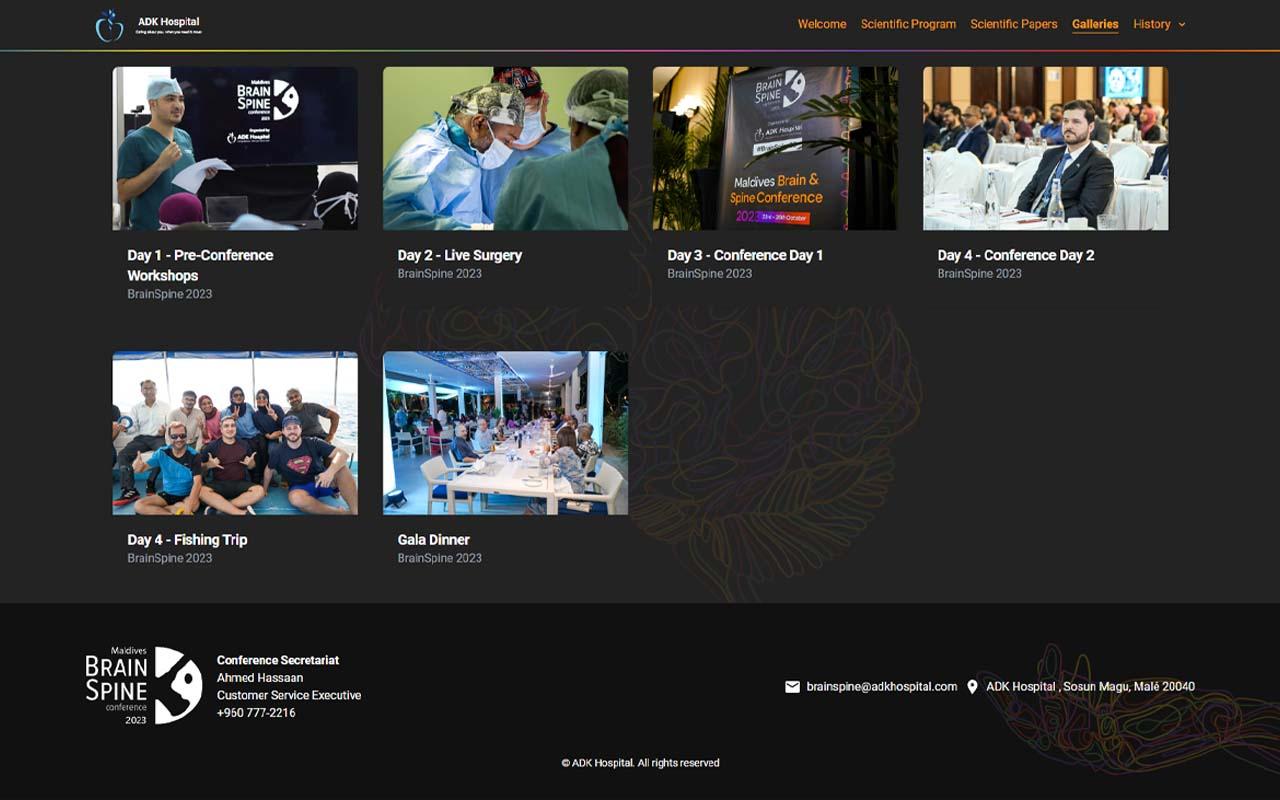Viewport: 1280px width, 800px height.
Task: Click Day 4 - Conference Day 2 title
Action: (1016, 255)
